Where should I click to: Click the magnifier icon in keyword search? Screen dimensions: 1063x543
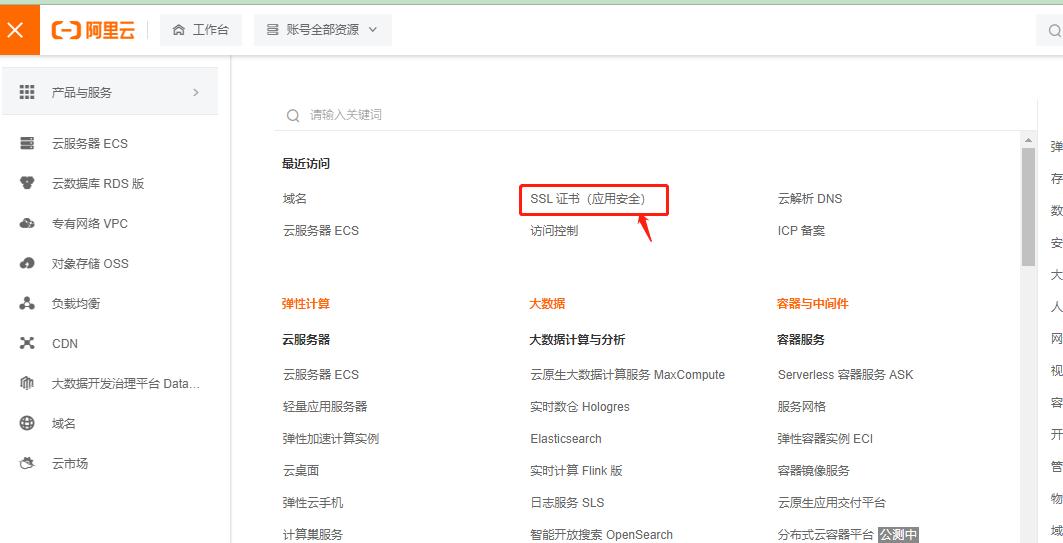(x=293, y=116)
